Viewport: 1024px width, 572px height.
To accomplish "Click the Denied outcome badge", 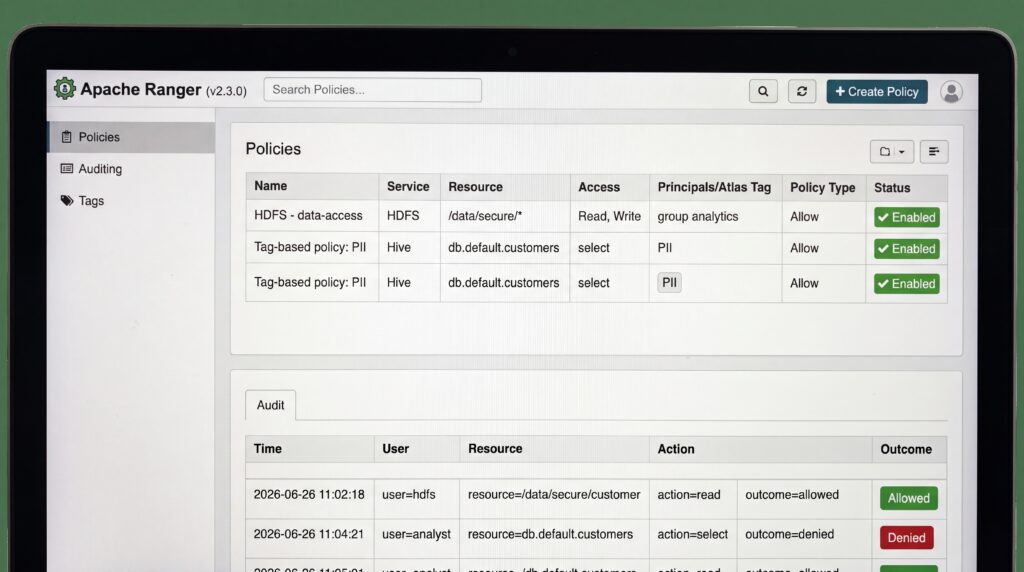I will [x=906, y=537].
